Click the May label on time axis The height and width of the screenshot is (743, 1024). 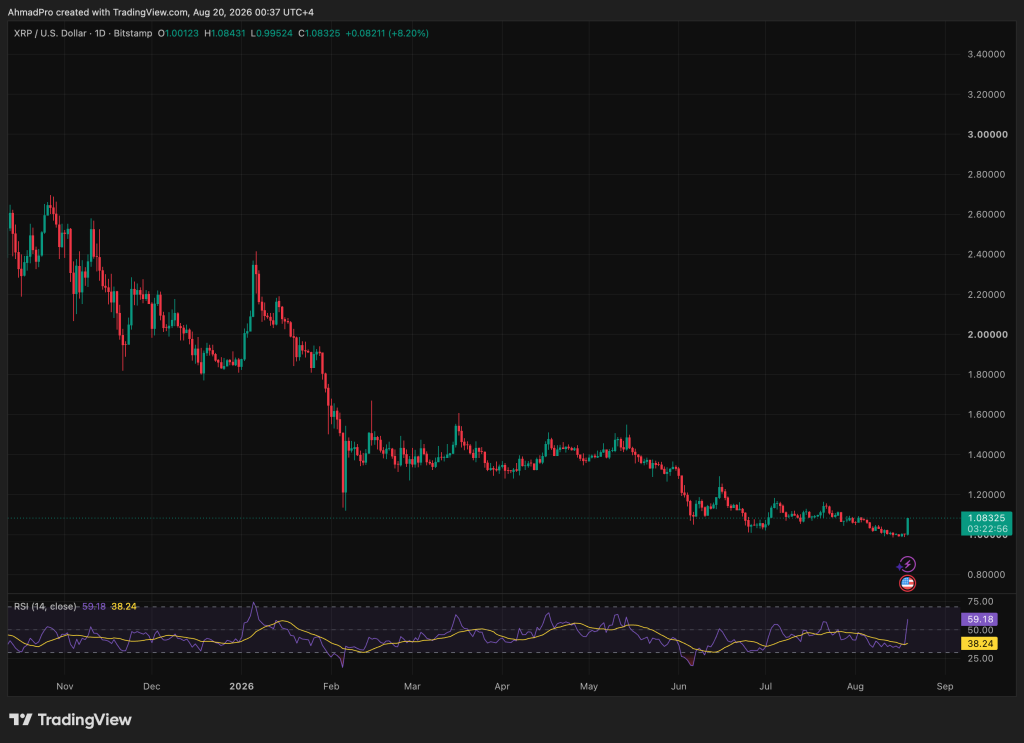pos(588,686)
